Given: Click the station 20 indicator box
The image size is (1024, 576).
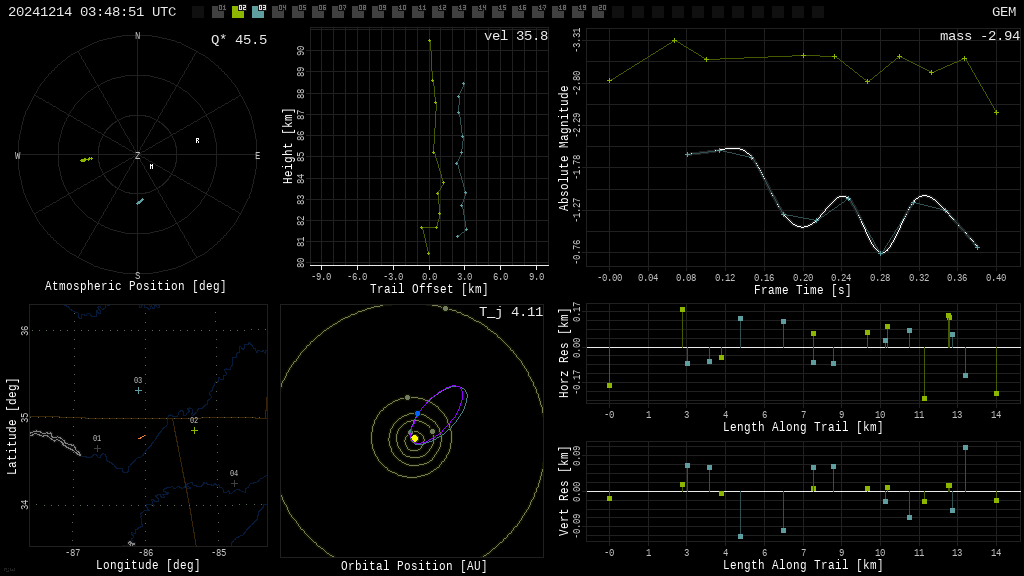Looking at the screenshot, I should 598,12.
